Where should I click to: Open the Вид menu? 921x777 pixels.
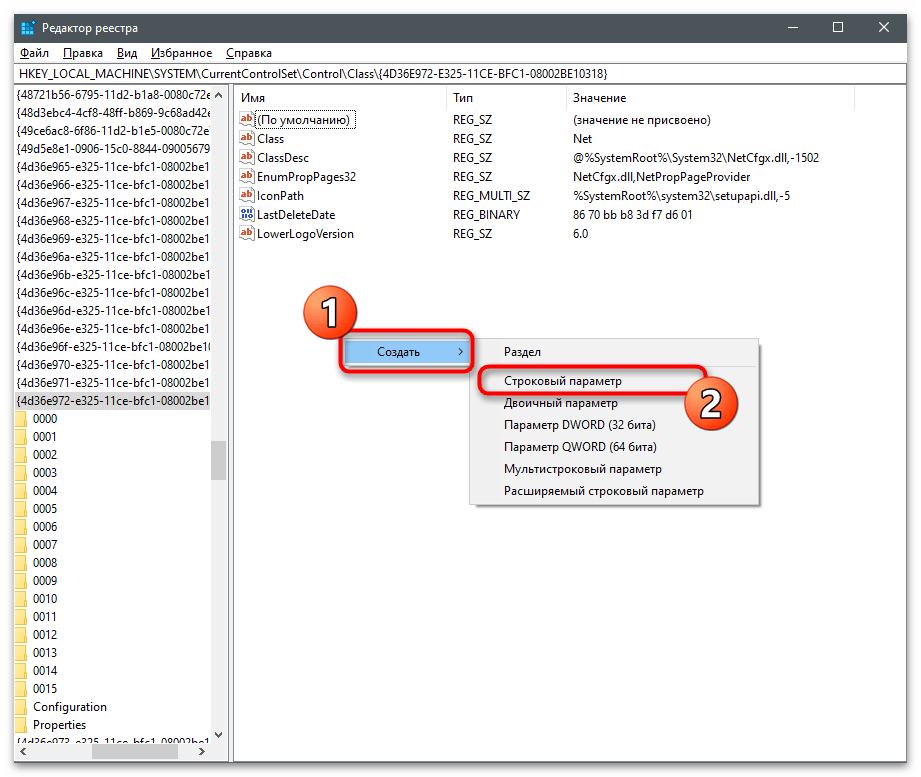[x=127, y=53]
